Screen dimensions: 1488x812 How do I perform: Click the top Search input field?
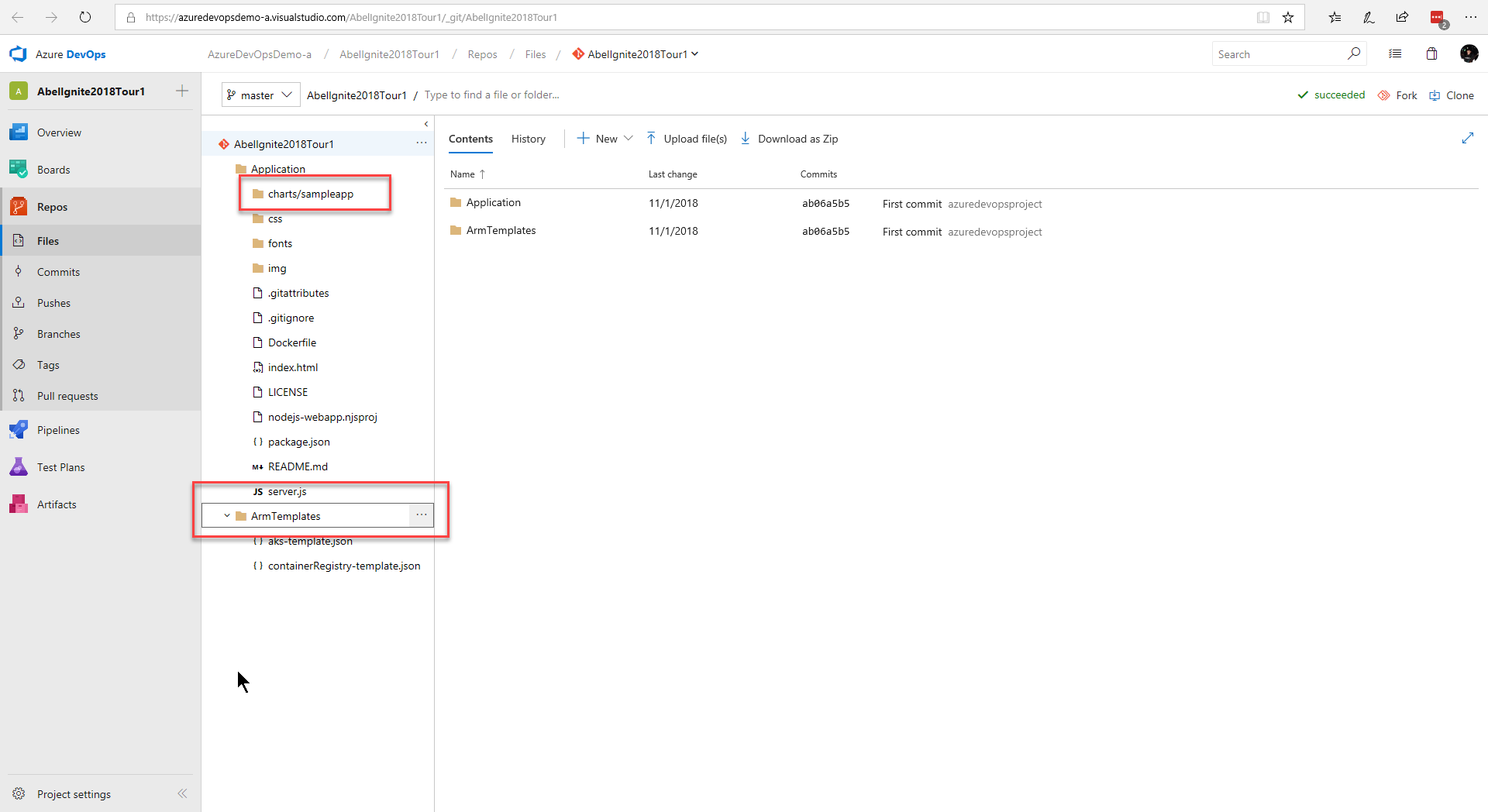1279,54
